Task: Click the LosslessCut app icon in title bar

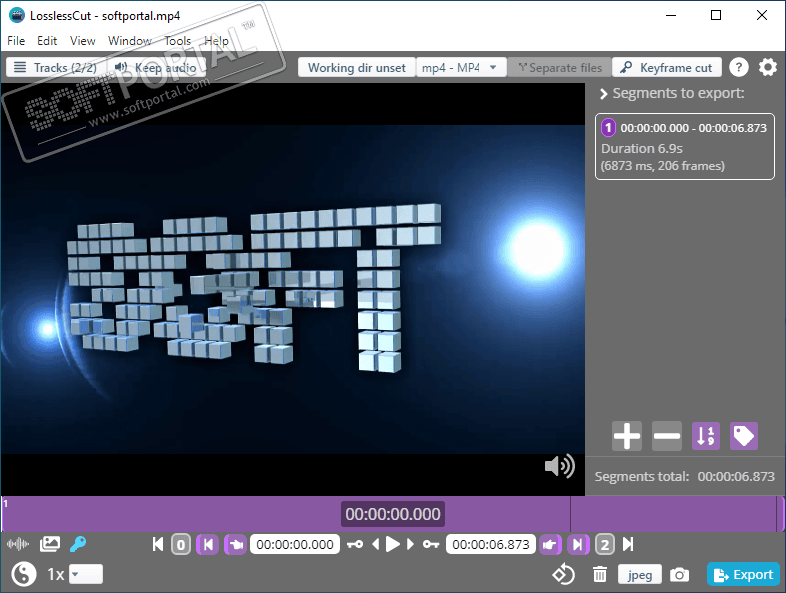Action: pyautogui.click(x=17, y=16)
